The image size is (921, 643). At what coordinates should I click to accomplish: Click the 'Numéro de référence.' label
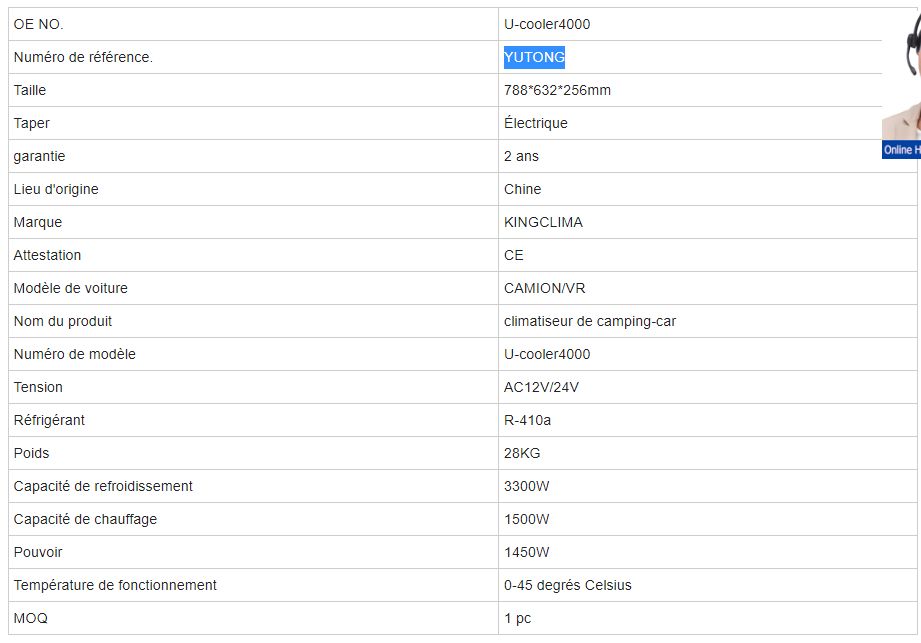pyautogui.click(x=83, y=57)
